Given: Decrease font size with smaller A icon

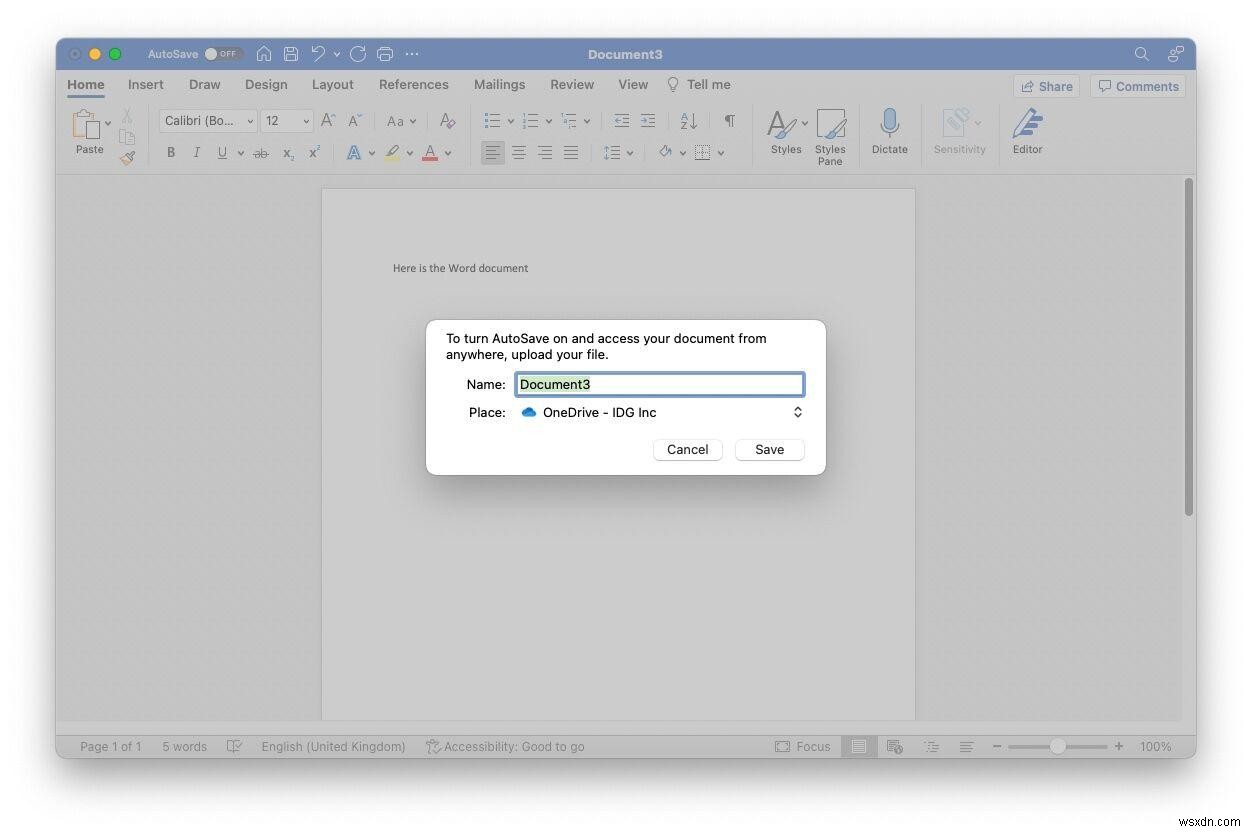Looking at the screenshot, I should [355, 121].
